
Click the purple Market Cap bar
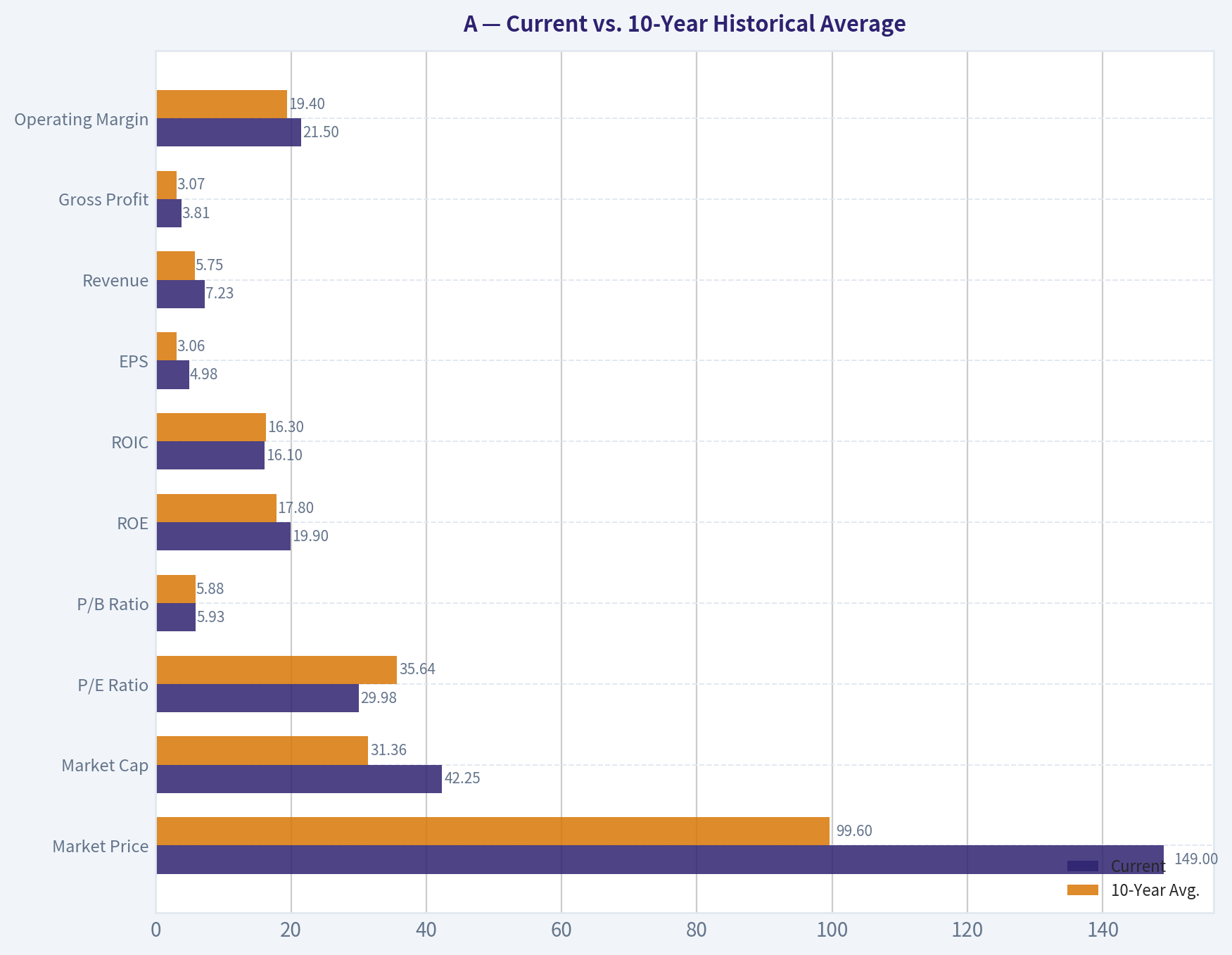tap(299, 779)
